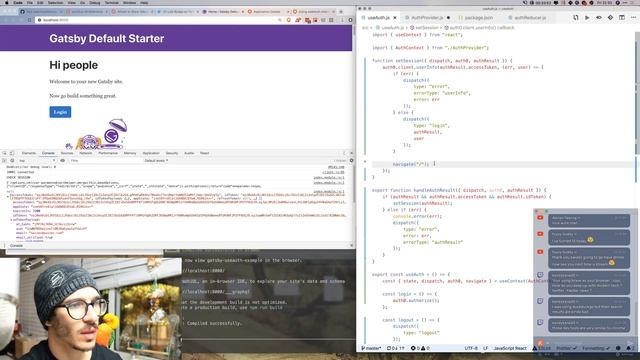Click the LF line ending in status bar
Viewport: 640px width, 360px height.
click(x=485, y=348)
